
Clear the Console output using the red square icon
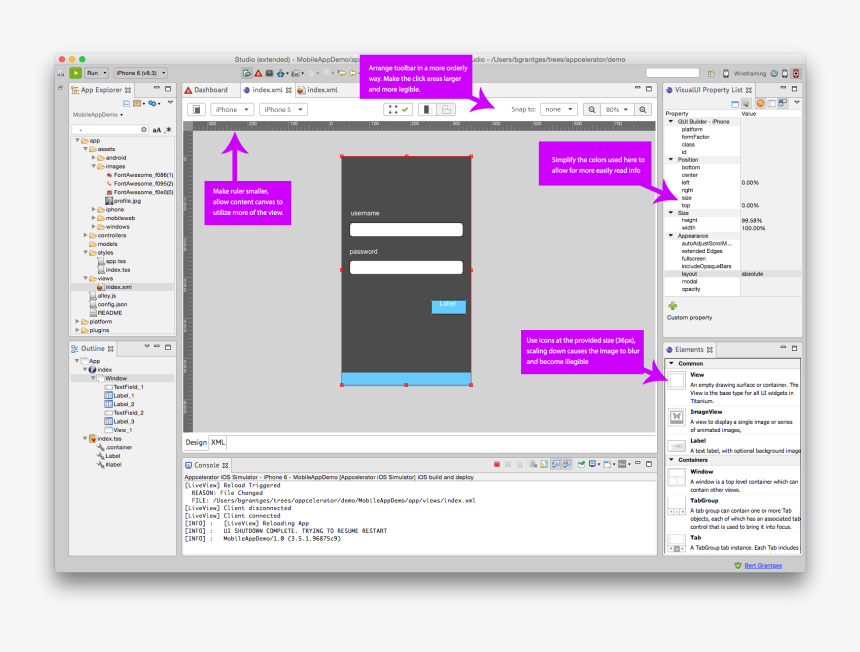click(498, 463)
